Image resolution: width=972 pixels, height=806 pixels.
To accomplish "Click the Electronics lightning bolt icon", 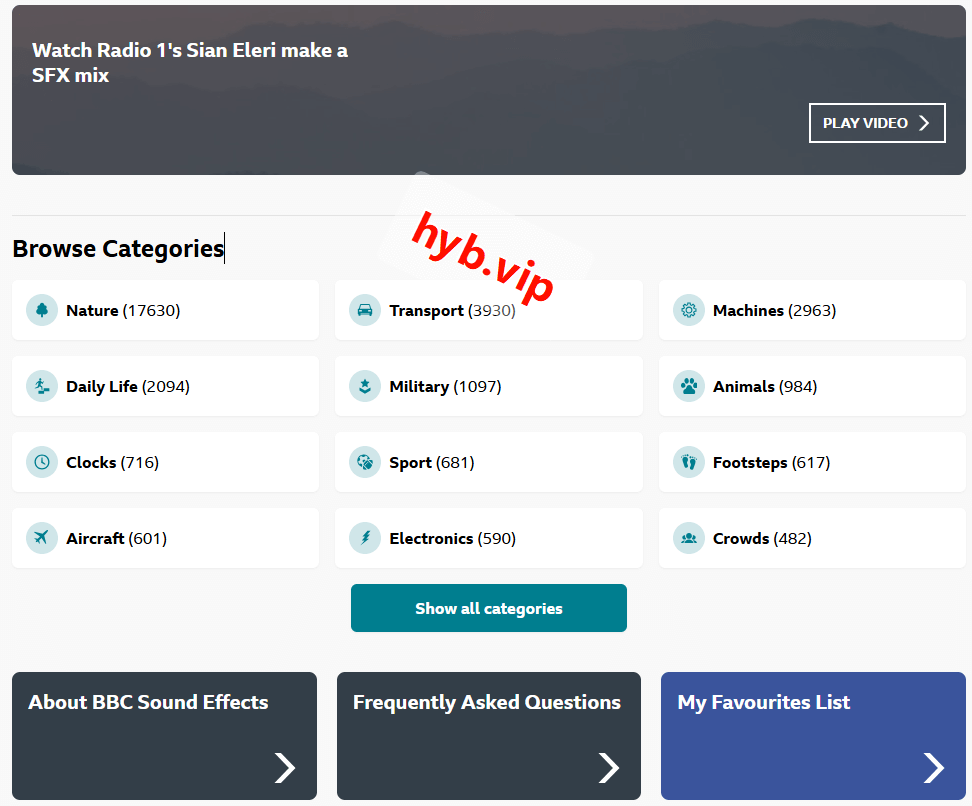I will click(365, 538).
